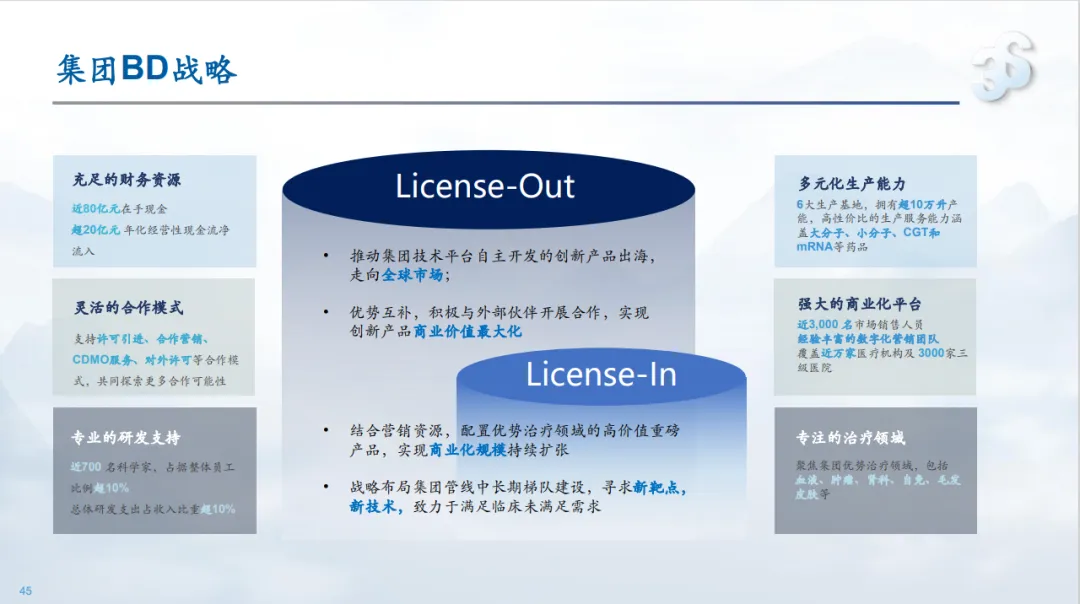This screenshot has height=604, width=1080.
Task: Click the highlighted 商业价值最大化 text
Action: point(467,331)
